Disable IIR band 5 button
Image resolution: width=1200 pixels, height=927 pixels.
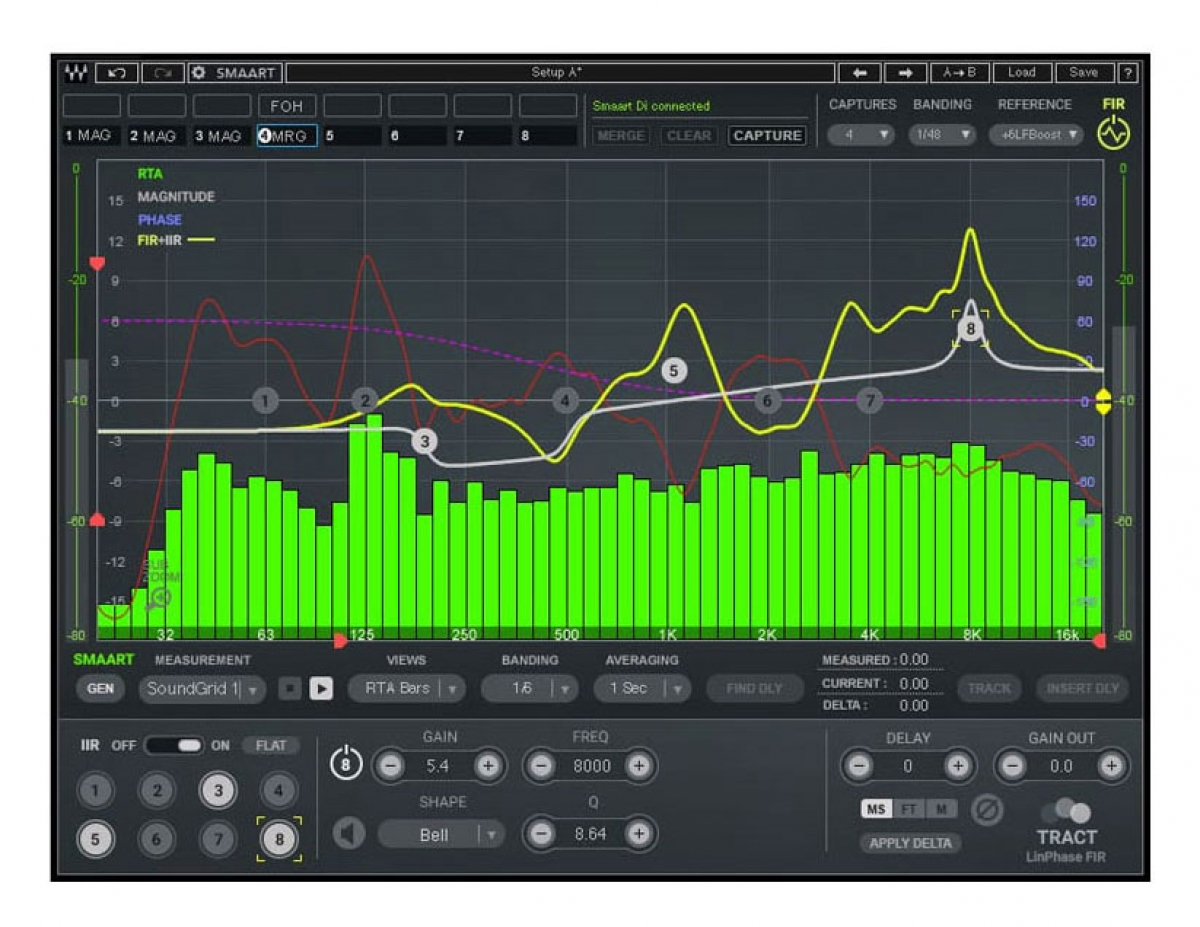[95, 840]
